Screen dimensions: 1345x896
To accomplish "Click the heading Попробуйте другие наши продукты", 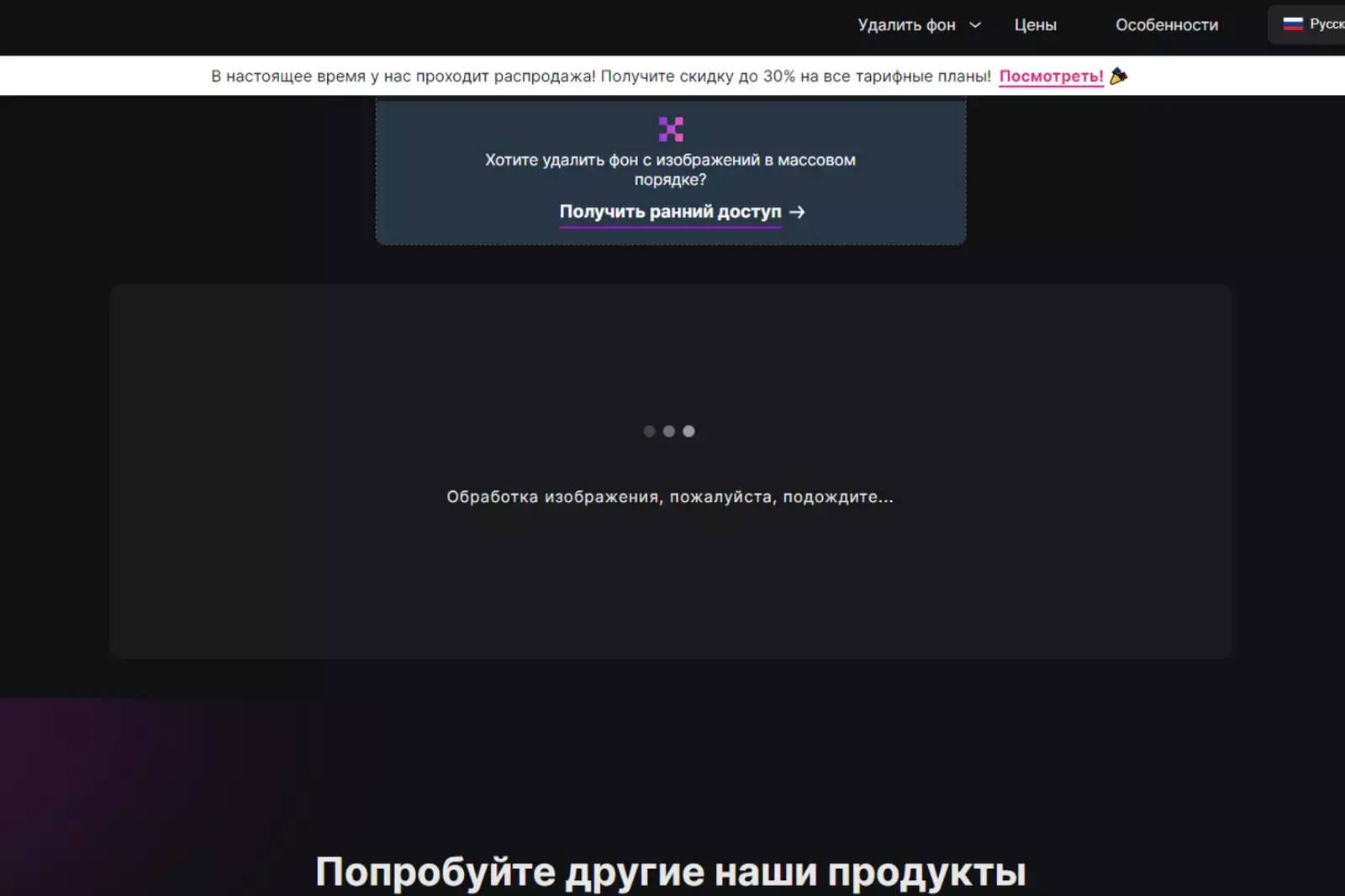I will (x=671, y=872).
